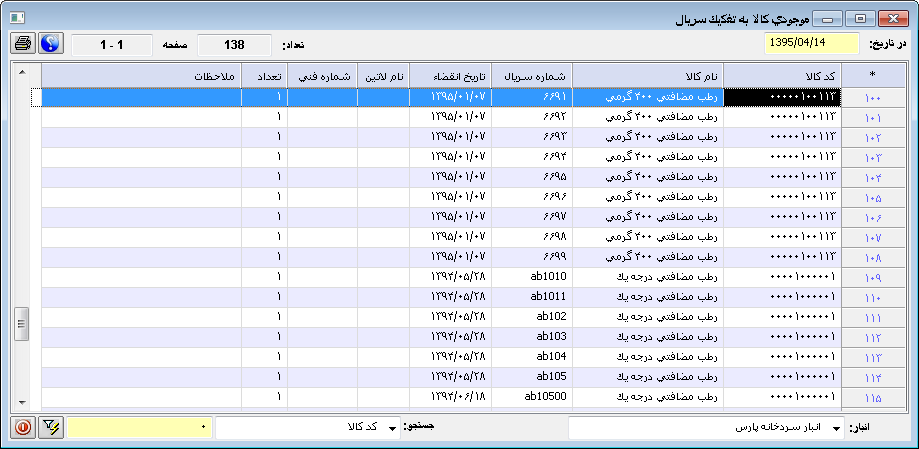The height and width of the screenshot is (449, 919).
Task: Maximize the window using the title bar button
Action: (858, 18)
